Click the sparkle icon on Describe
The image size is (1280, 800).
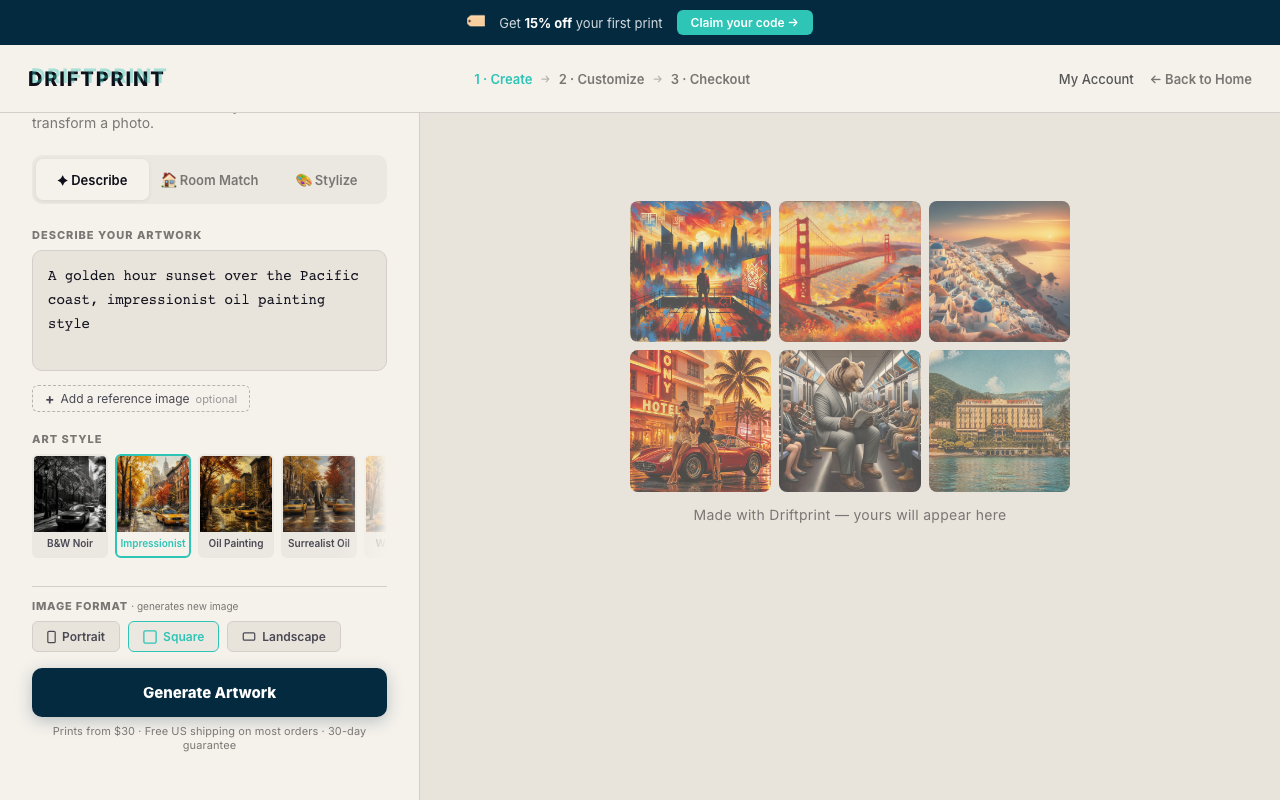[62, 181]
